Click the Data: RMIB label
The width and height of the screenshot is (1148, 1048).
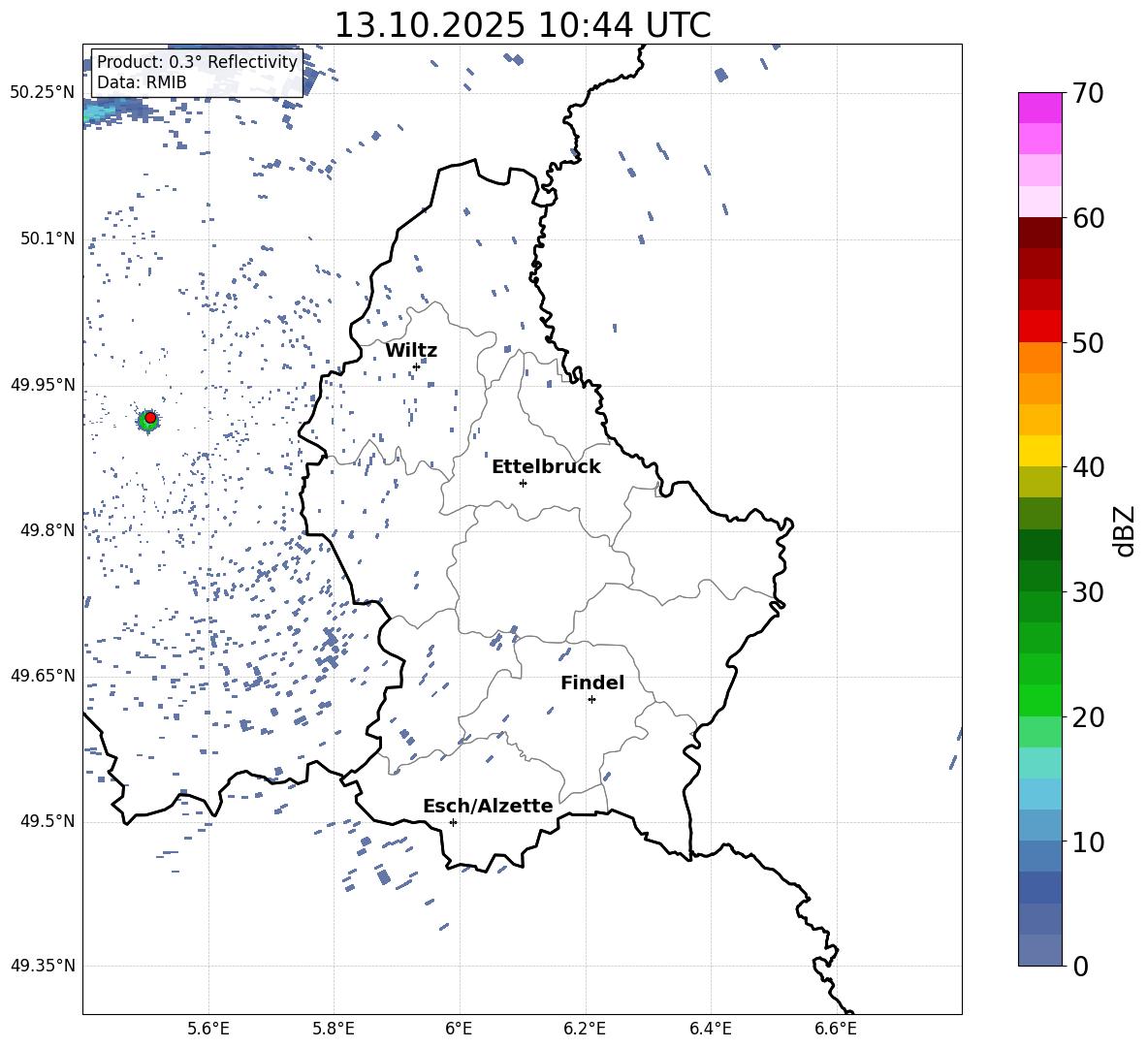142,82
